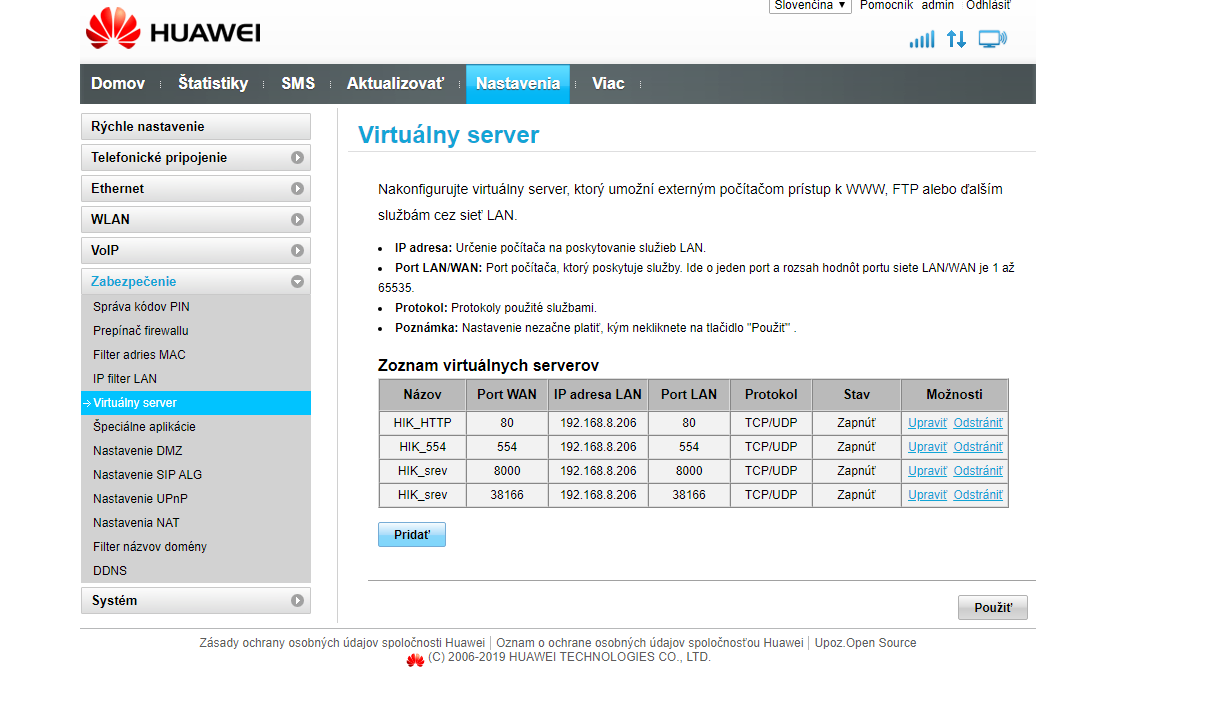Open the SMS tab

298,84
